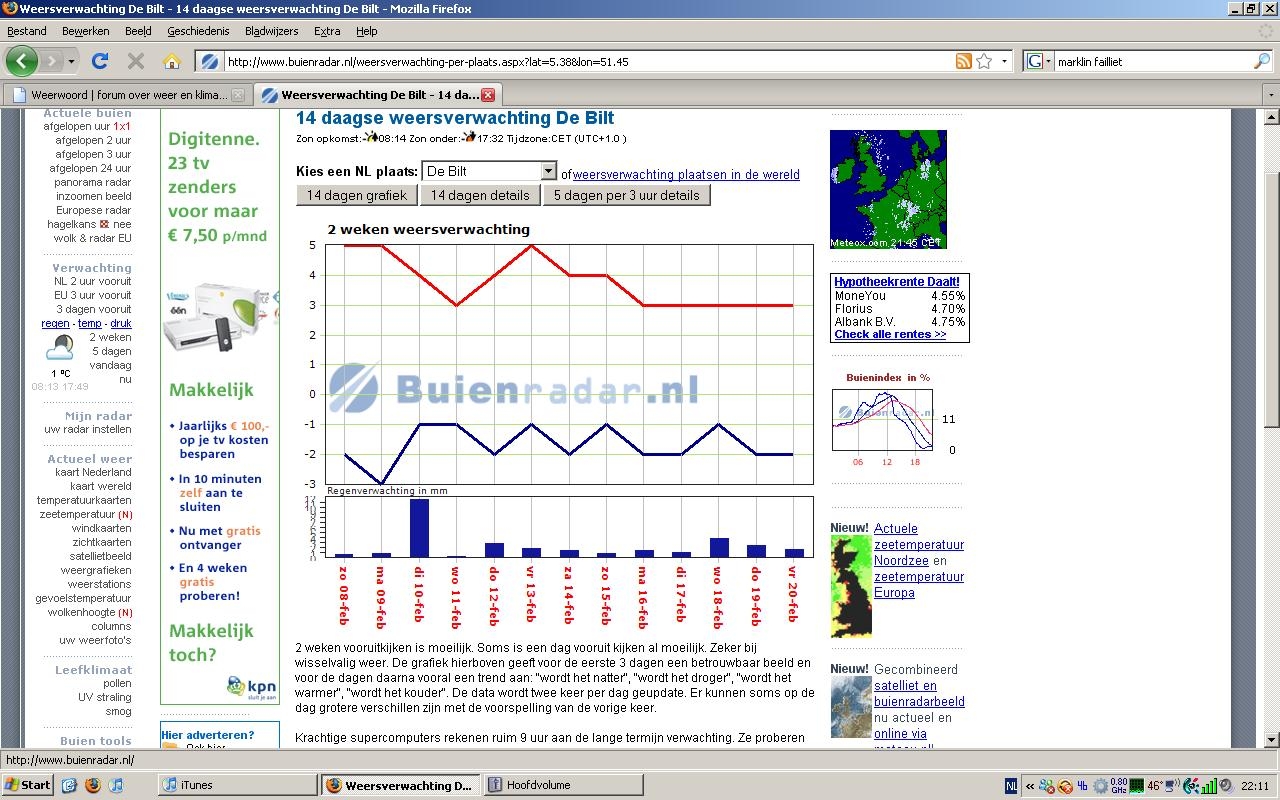Click the green signal bars tray icon
This screenshot has width=1280, height=800.
tap(1210, 786)
